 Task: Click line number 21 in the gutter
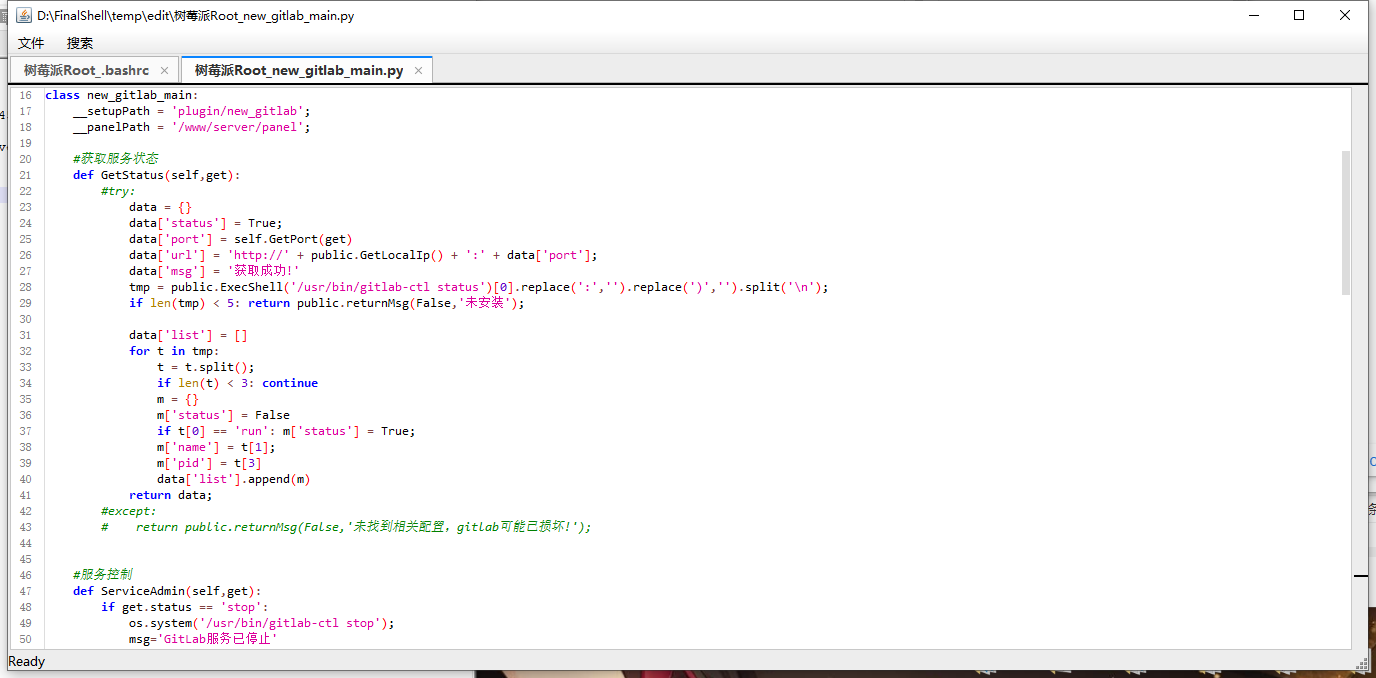pyautogui.click(x=25, y=175)
